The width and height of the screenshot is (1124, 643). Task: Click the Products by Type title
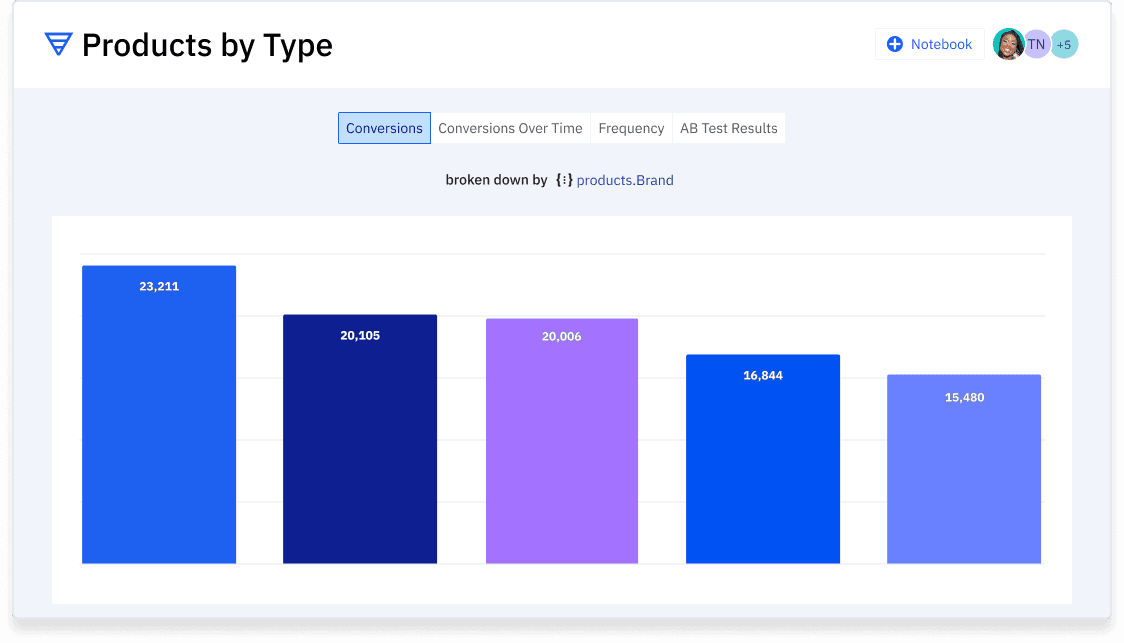pyautogui.click(x=207, y=45)
